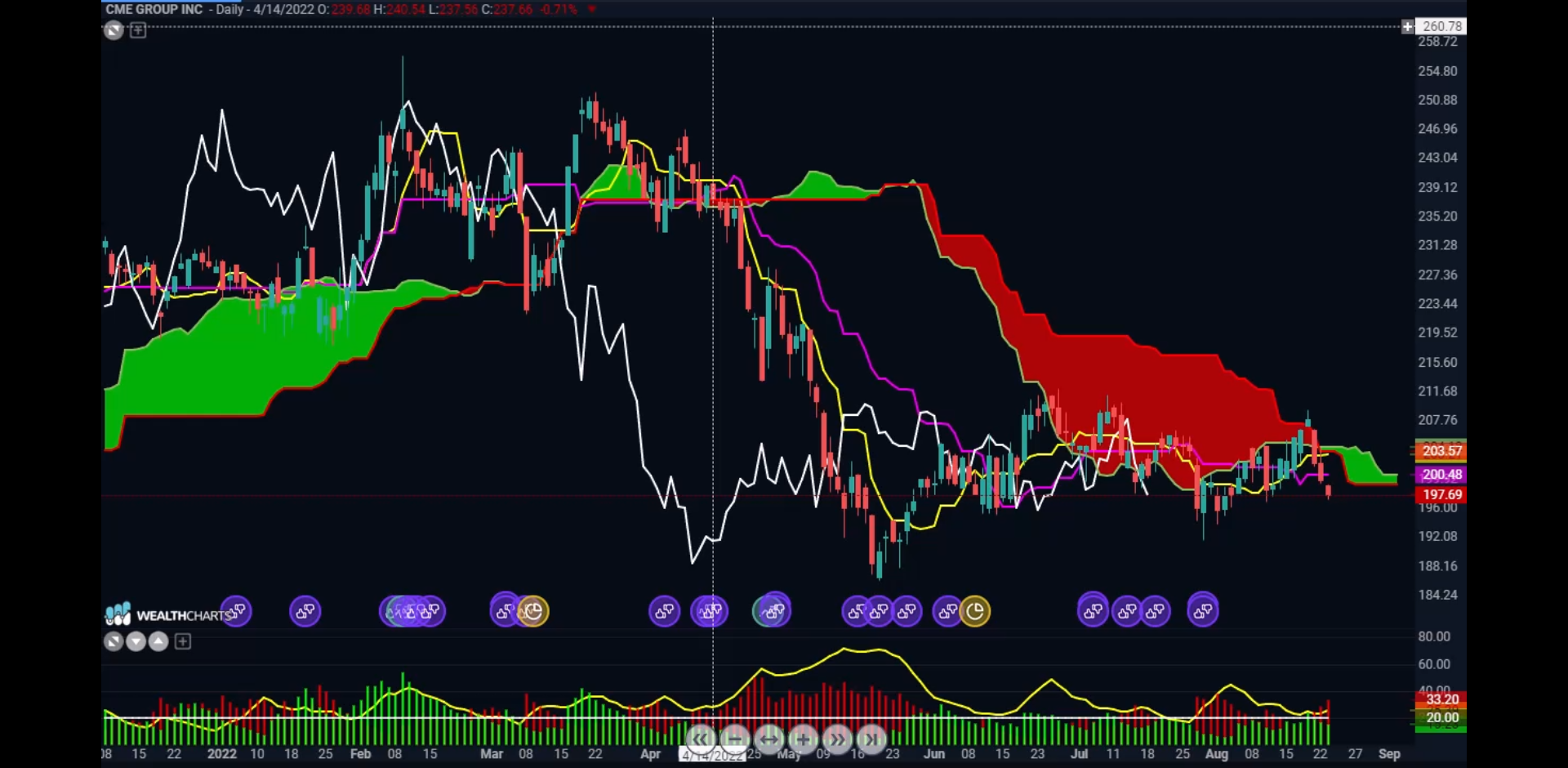Click the CME GROUP INC symbol title
The height and width of the screenshot is (768, 1568).
pos(154,10)
